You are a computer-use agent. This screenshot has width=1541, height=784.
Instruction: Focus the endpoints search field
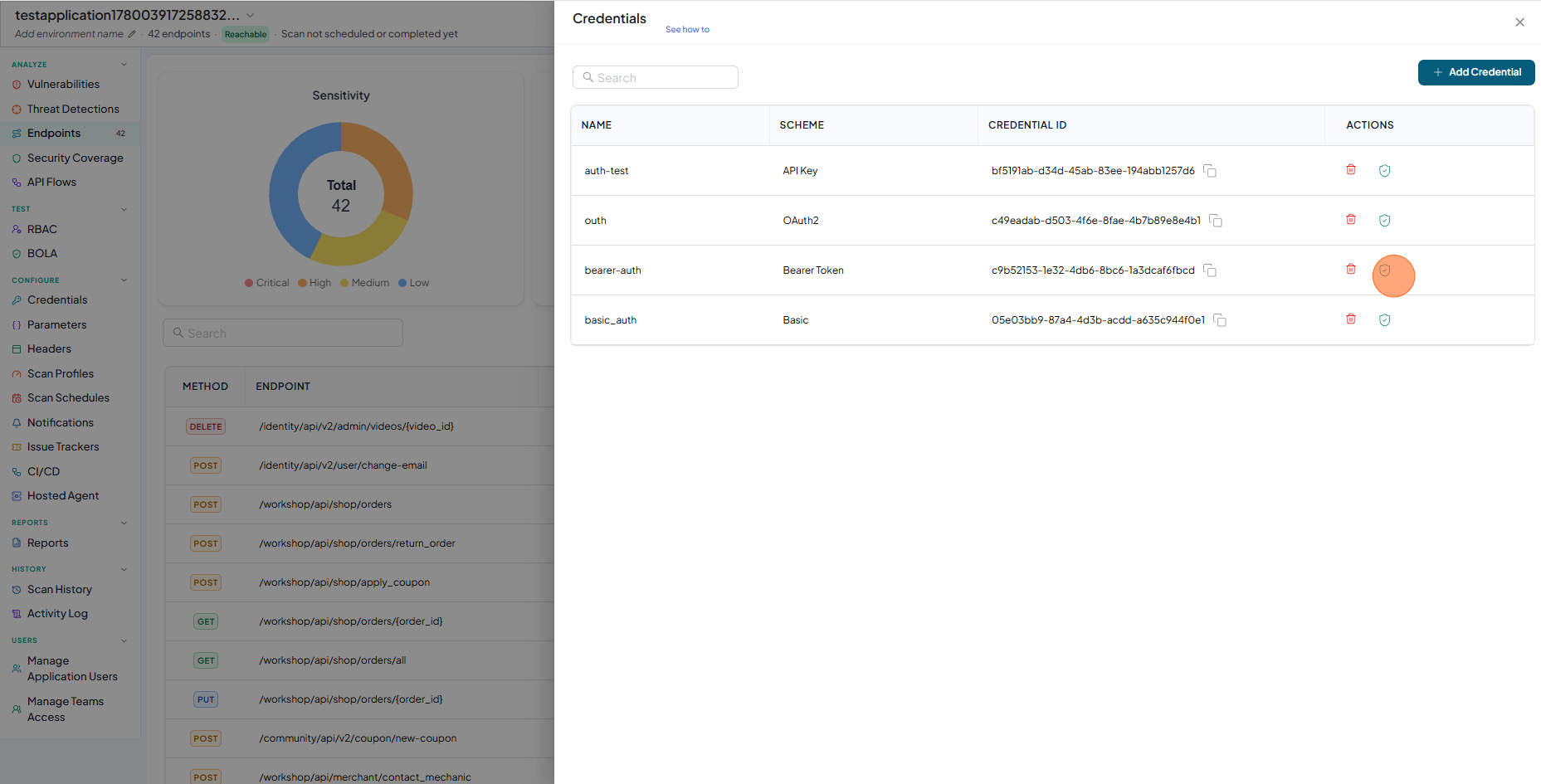coord(283,333)
